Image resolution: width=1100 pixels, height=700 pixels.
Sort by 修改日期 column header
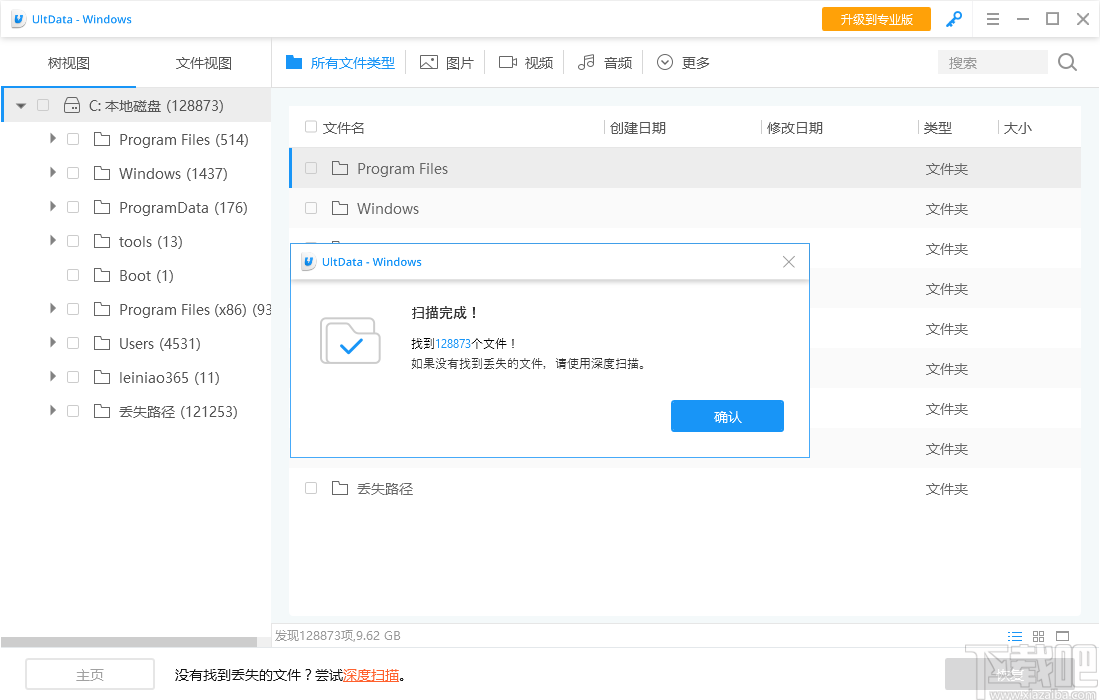point(795,128)
